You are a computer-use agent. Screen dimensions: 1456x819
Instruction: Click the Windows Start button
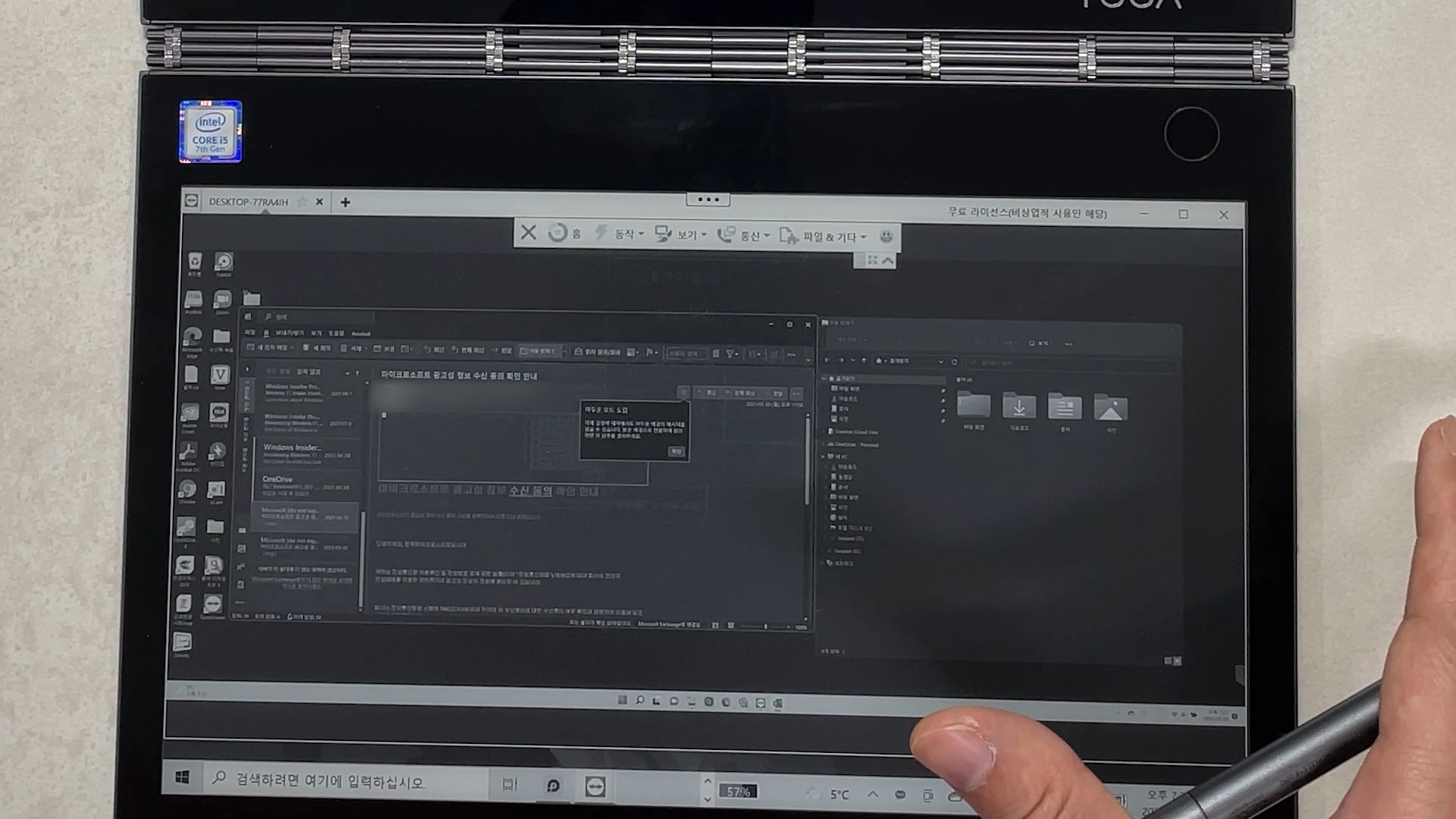click(182, 777)
